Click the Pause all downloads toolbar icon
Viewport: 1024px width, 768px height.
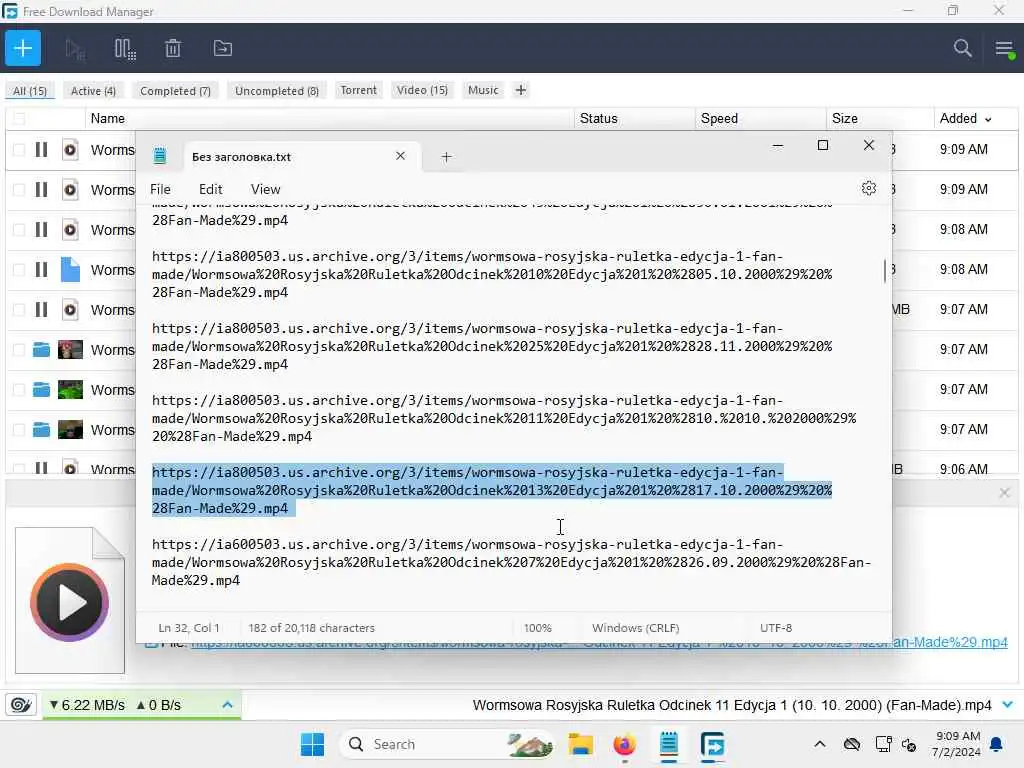(x=125, y=49)
